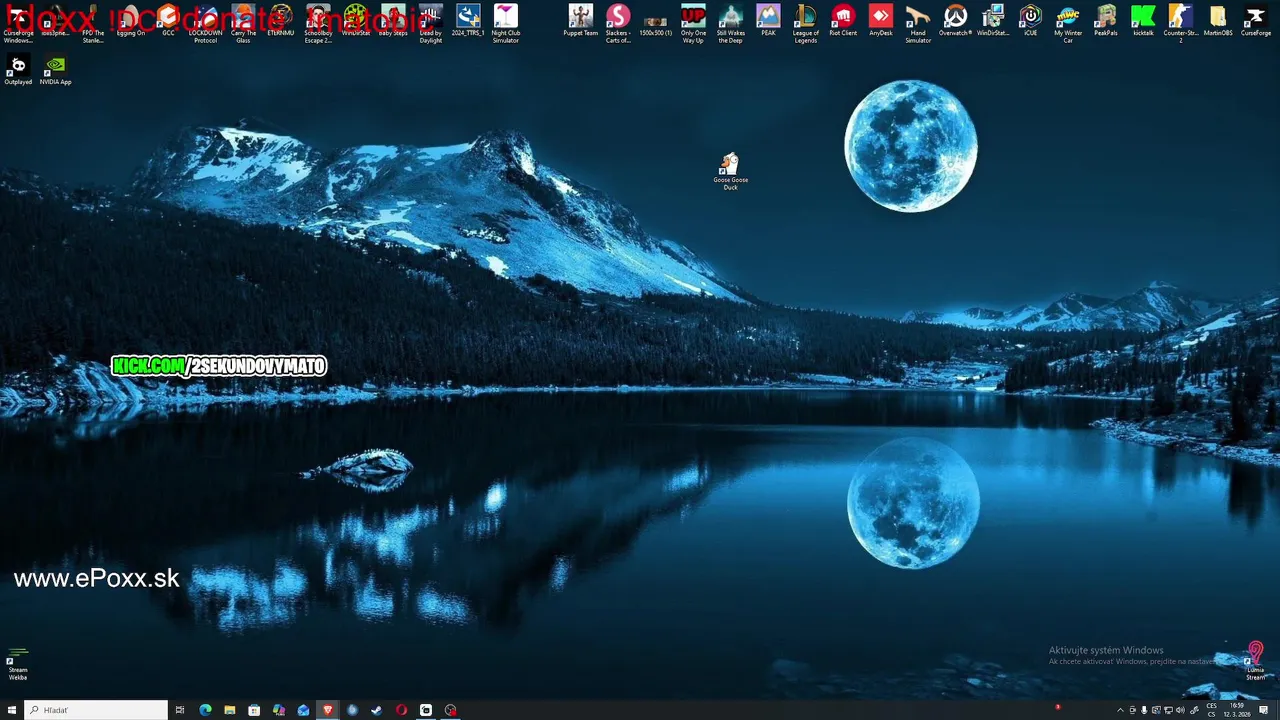Open the Windows Start menu
The width and height of the screenshot is (1280, 720).
[x=12, y=710]
